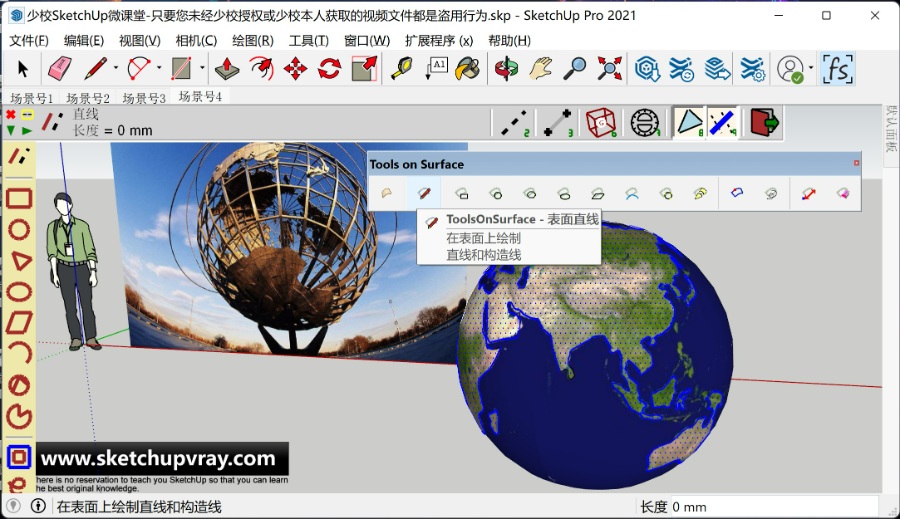Open the rectangle tool dropdown arrow
This screenshot has height=519, width=900.
(x=202, y=68)
